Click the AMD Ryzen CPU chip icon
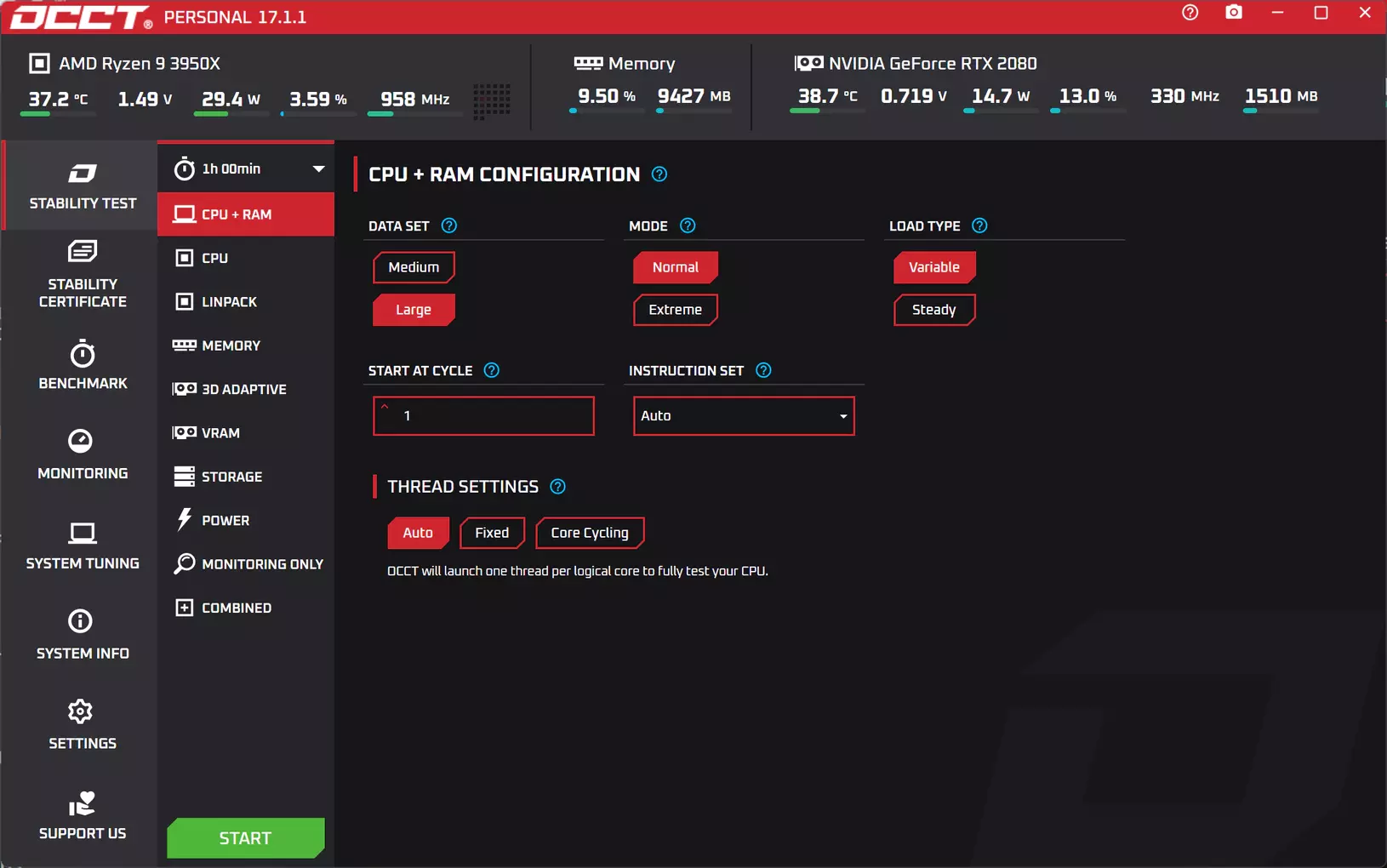Image resolution: width=1387 pixels, height=868 pixels. coord(39,64)
